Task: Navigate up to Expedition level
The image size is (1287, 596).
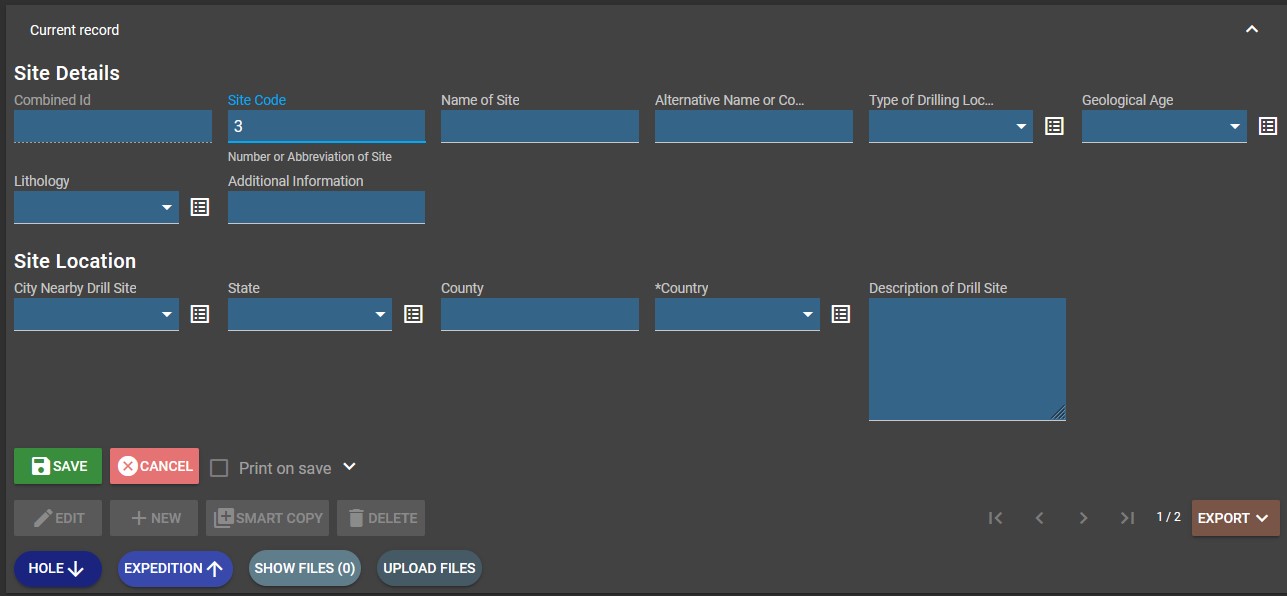Action: (175, 568)
